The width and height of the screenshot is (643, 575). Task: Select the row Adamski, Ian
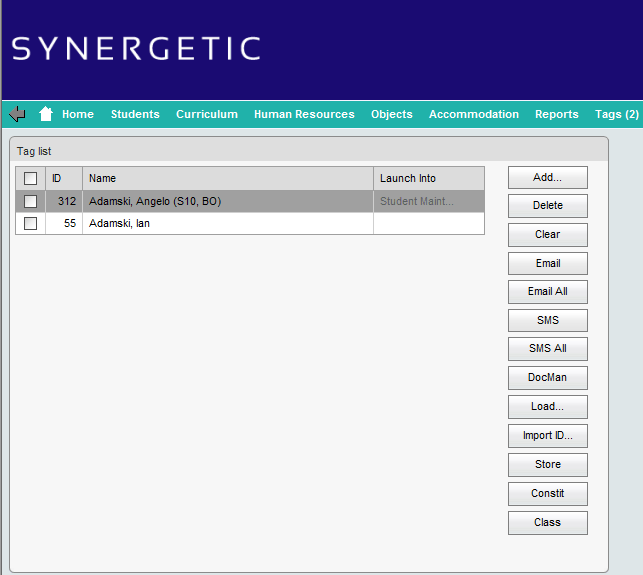point(250,224)
